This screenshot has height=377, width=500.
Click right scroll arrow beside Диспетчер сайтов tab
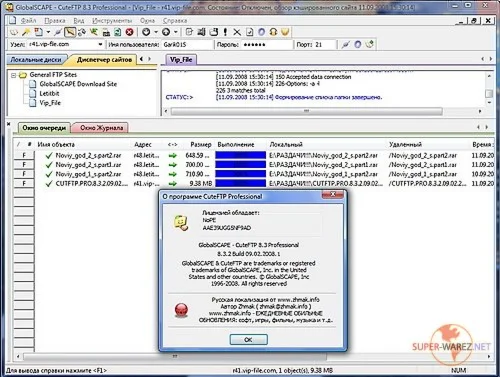(x=149, y=59)
